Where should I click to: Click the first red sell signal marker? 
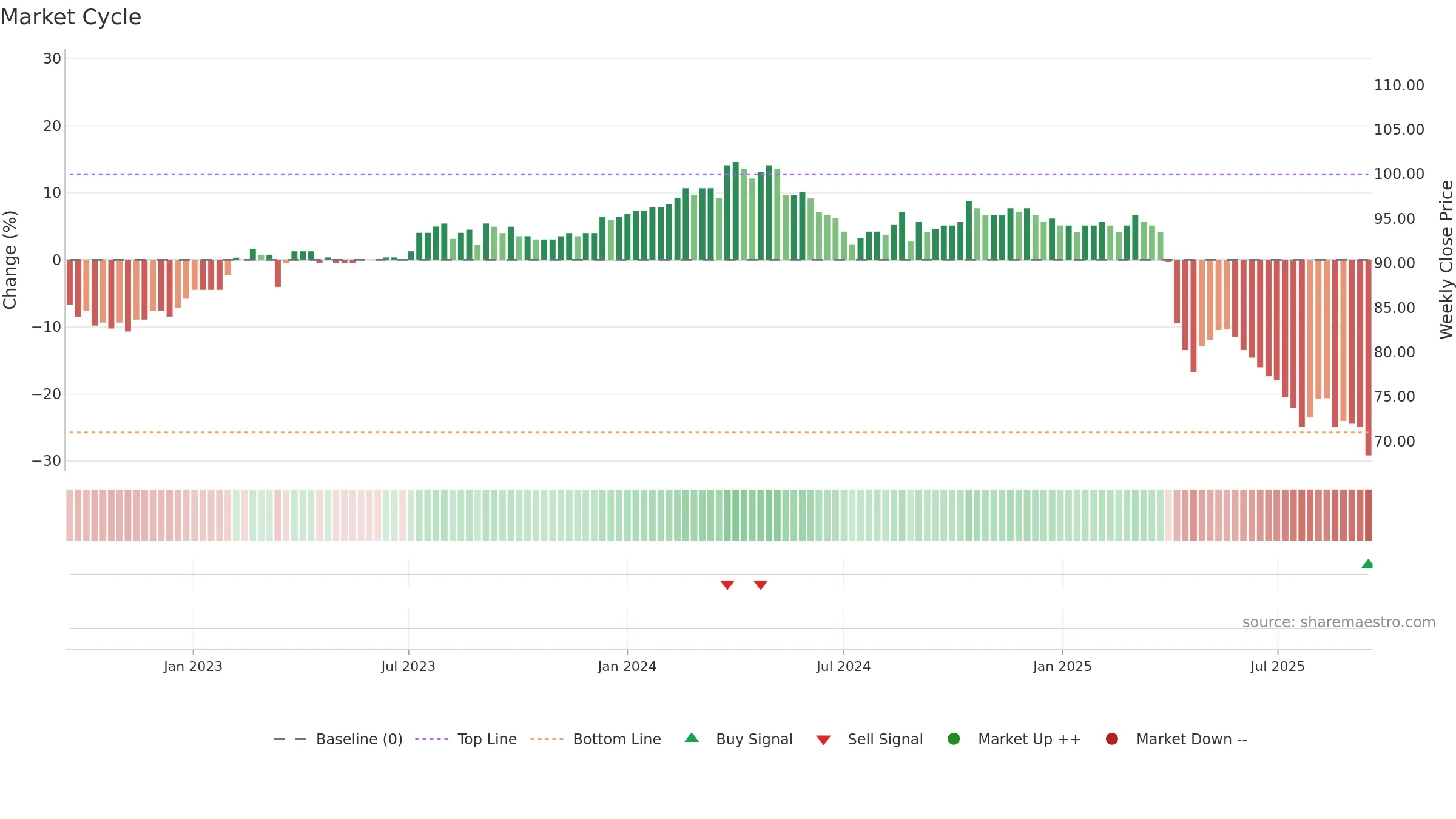pyautogui.click(x=727, y=585)
